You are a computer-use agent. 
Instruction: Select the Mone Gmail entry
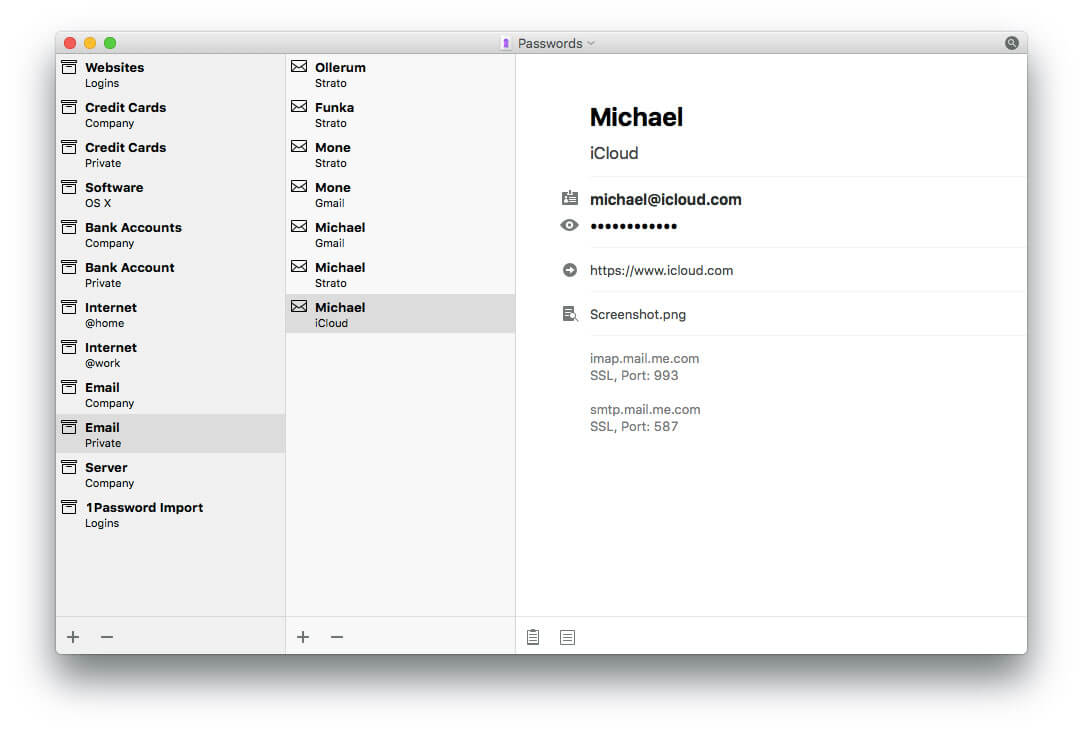point(401,195)
